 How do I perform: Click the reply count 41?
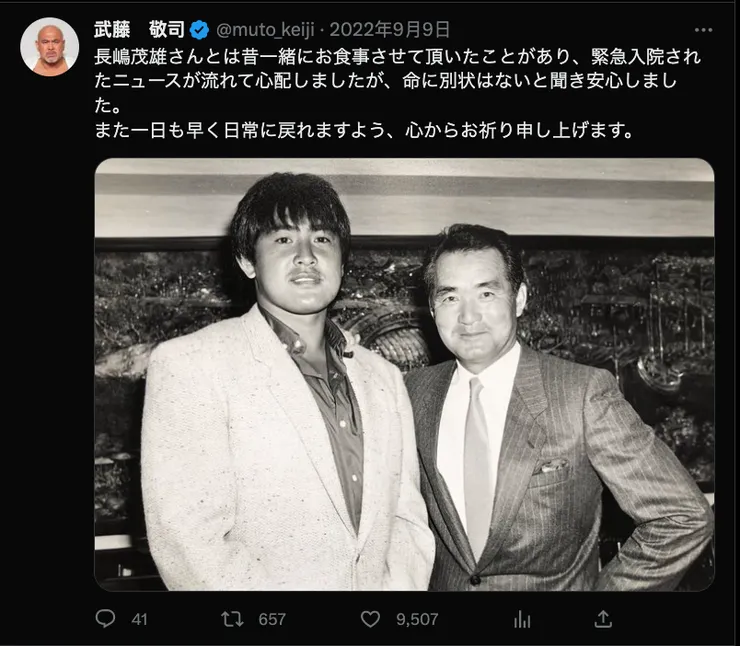click(x=139, y=619)
